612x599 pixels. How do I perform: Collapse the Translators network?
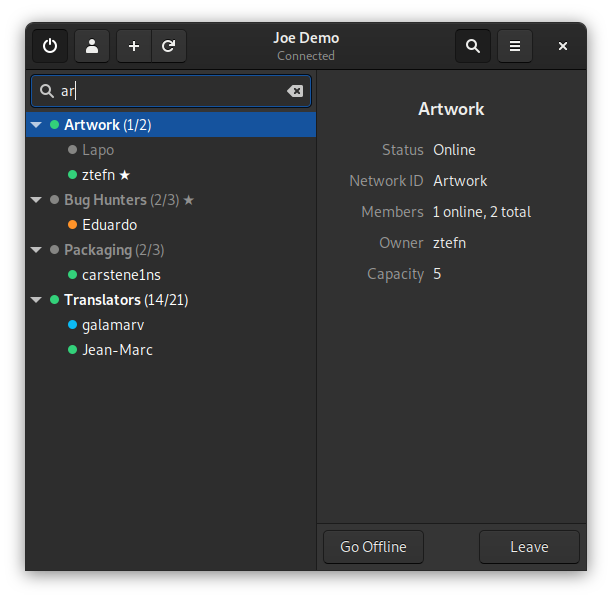[36, 300]
